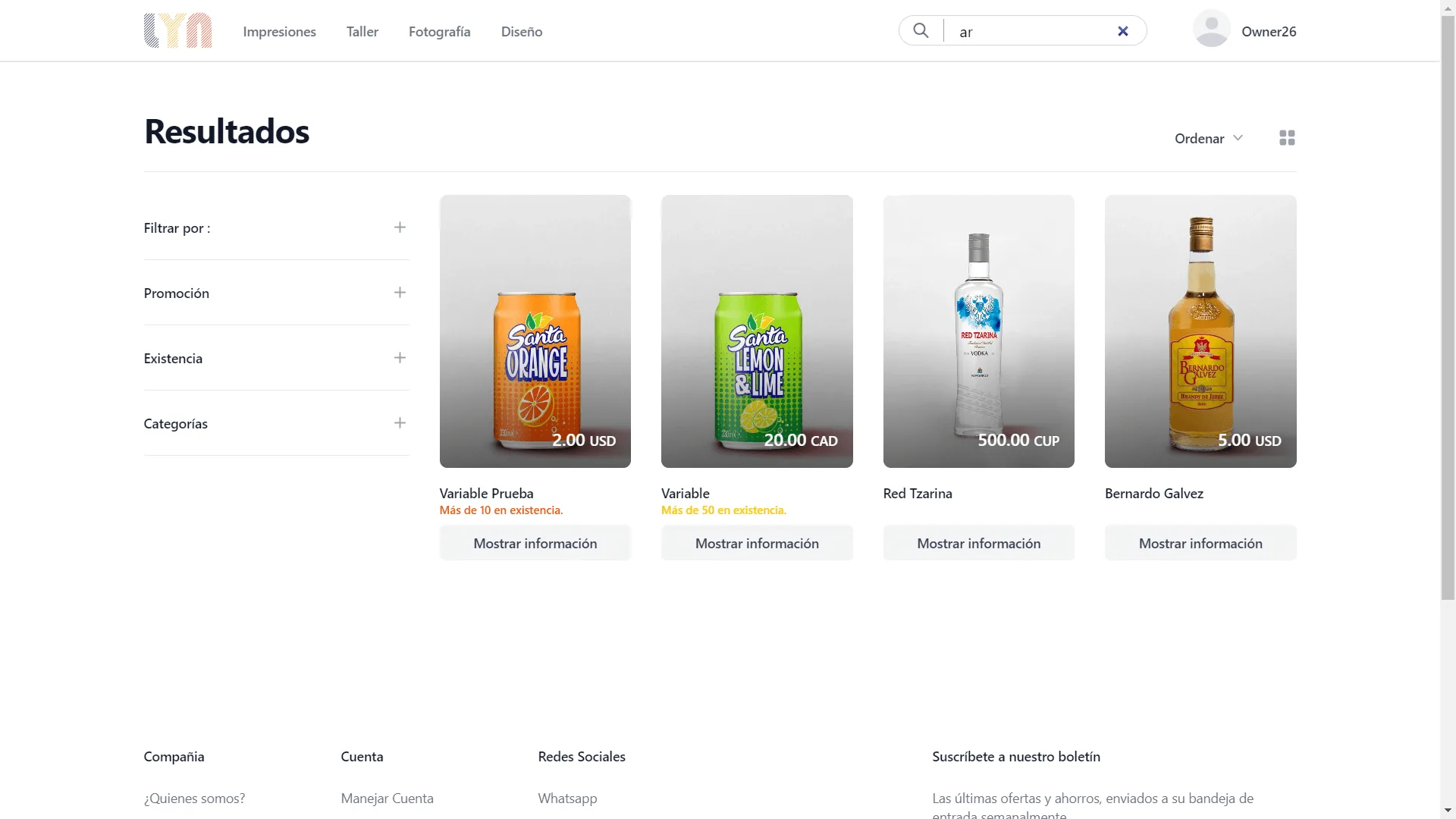
Task: Show information for the Variable product
Action: coord(757,543)
